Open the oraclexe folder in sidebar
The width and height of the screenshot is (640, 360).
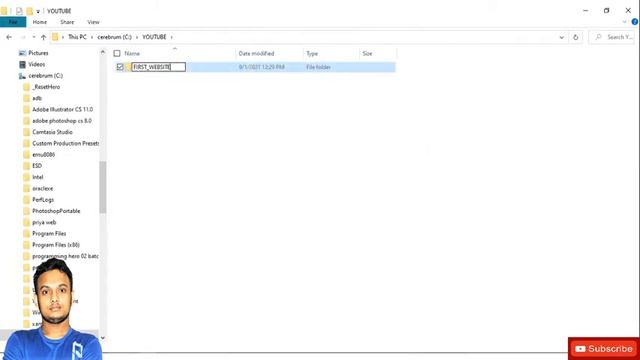pos(42,189)
